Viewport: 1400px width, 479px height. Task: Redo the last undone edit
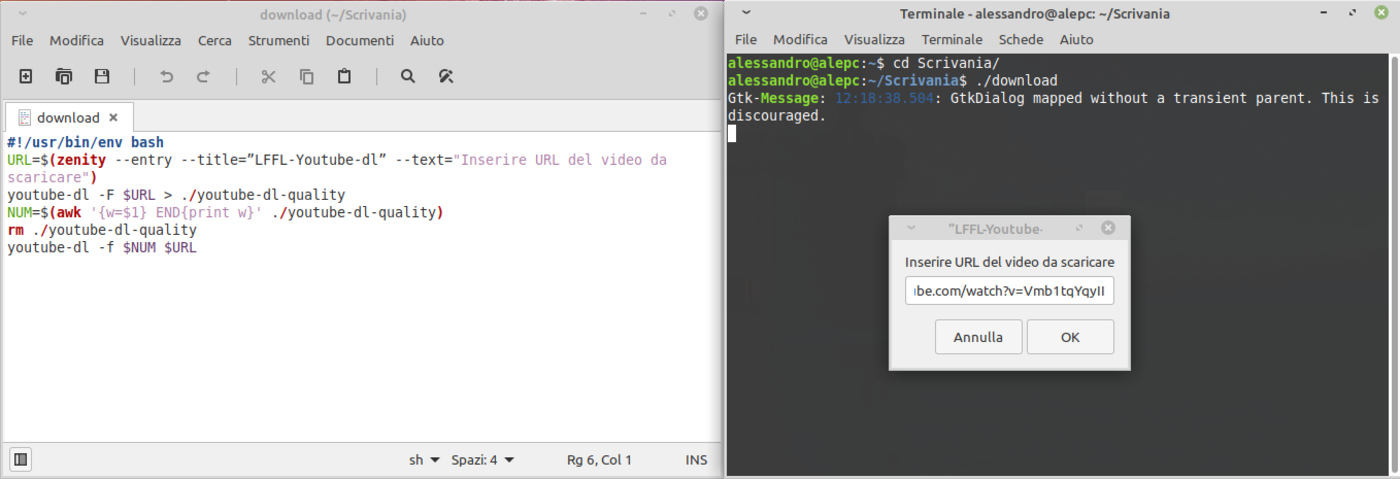pyautogui.click(x=203, y=76)
